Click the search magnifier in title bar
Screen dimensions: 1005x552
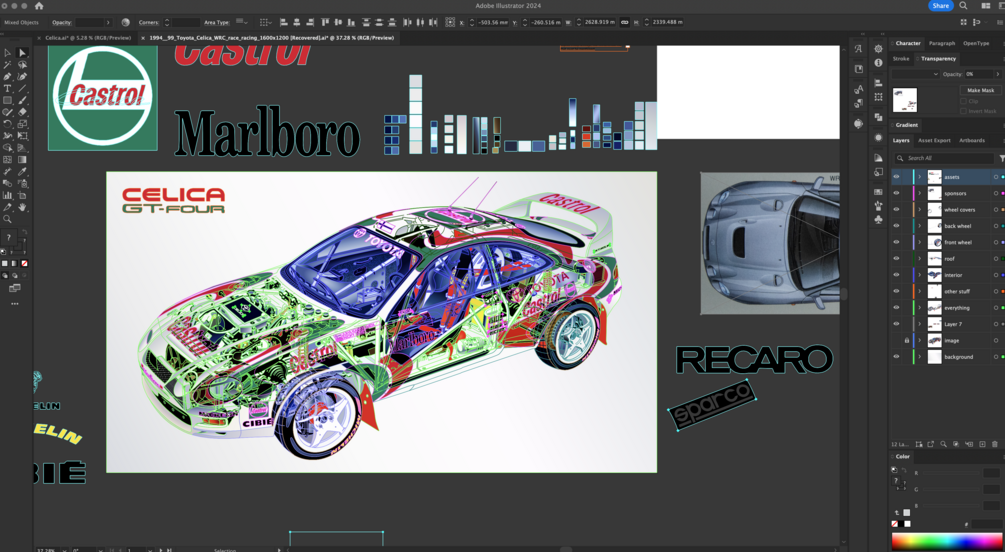coord(963,6)
